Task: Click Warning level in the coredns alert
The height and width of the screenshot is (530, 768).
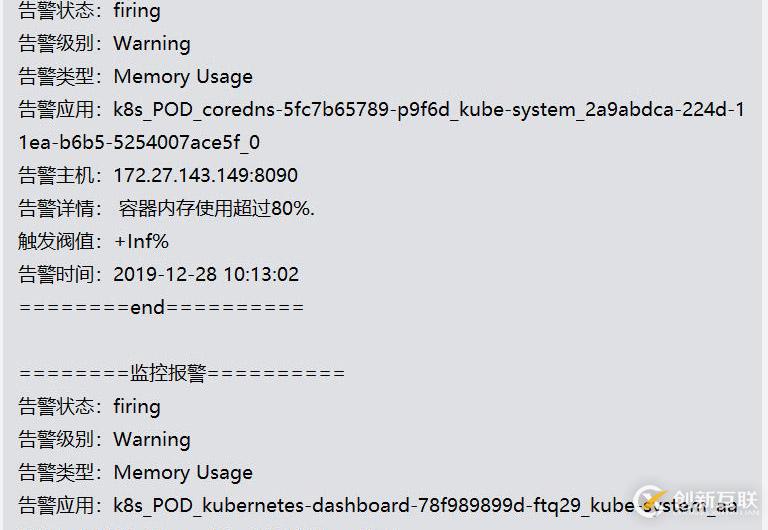Action: coord(152,43)
